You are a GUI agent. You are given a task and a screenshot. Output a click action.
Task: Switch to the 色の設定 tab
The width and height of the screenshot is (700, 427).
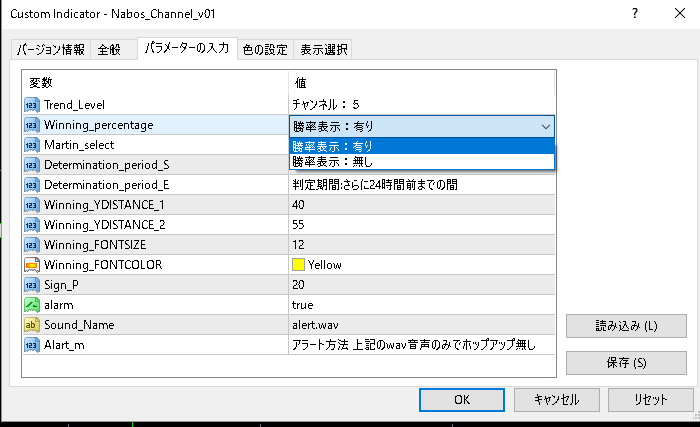coord(265,50)
